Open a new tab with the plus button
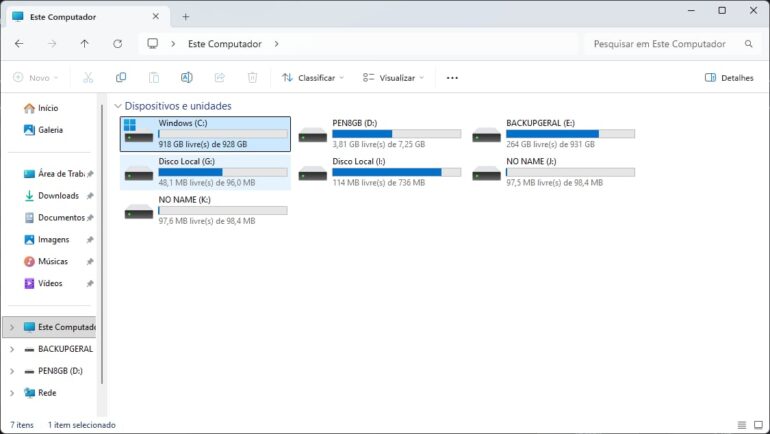 [x=186, y=17]
